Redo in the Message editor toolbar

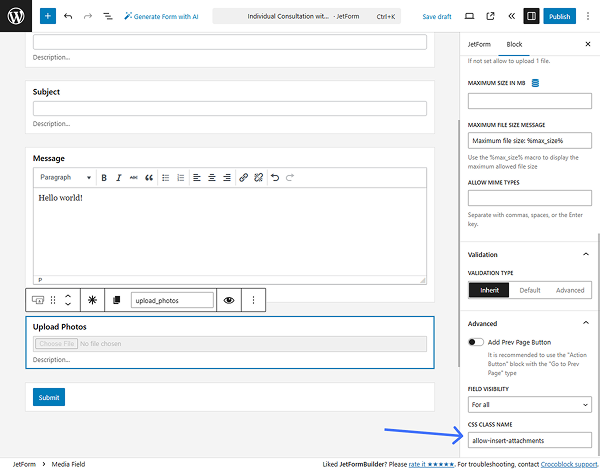pos(290,178)
